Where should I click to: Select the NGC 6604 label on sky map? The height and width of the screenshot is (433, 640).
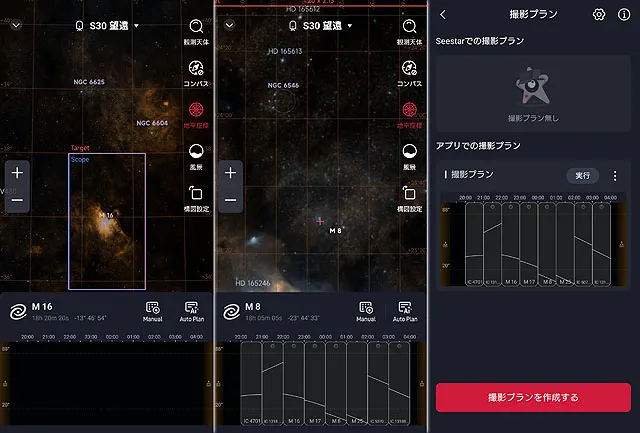click(x=152, y=123)
